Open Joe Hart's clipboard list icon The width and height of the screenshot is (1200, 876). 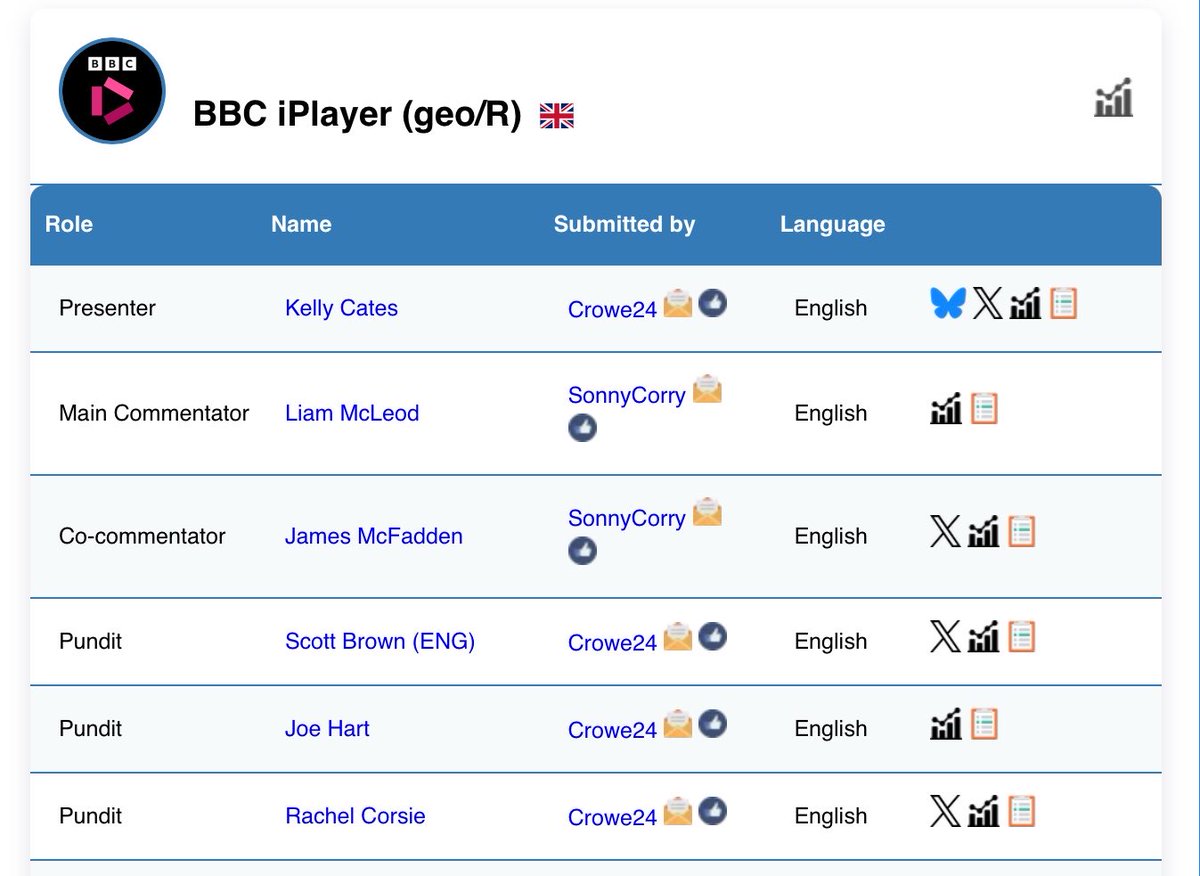985,723
